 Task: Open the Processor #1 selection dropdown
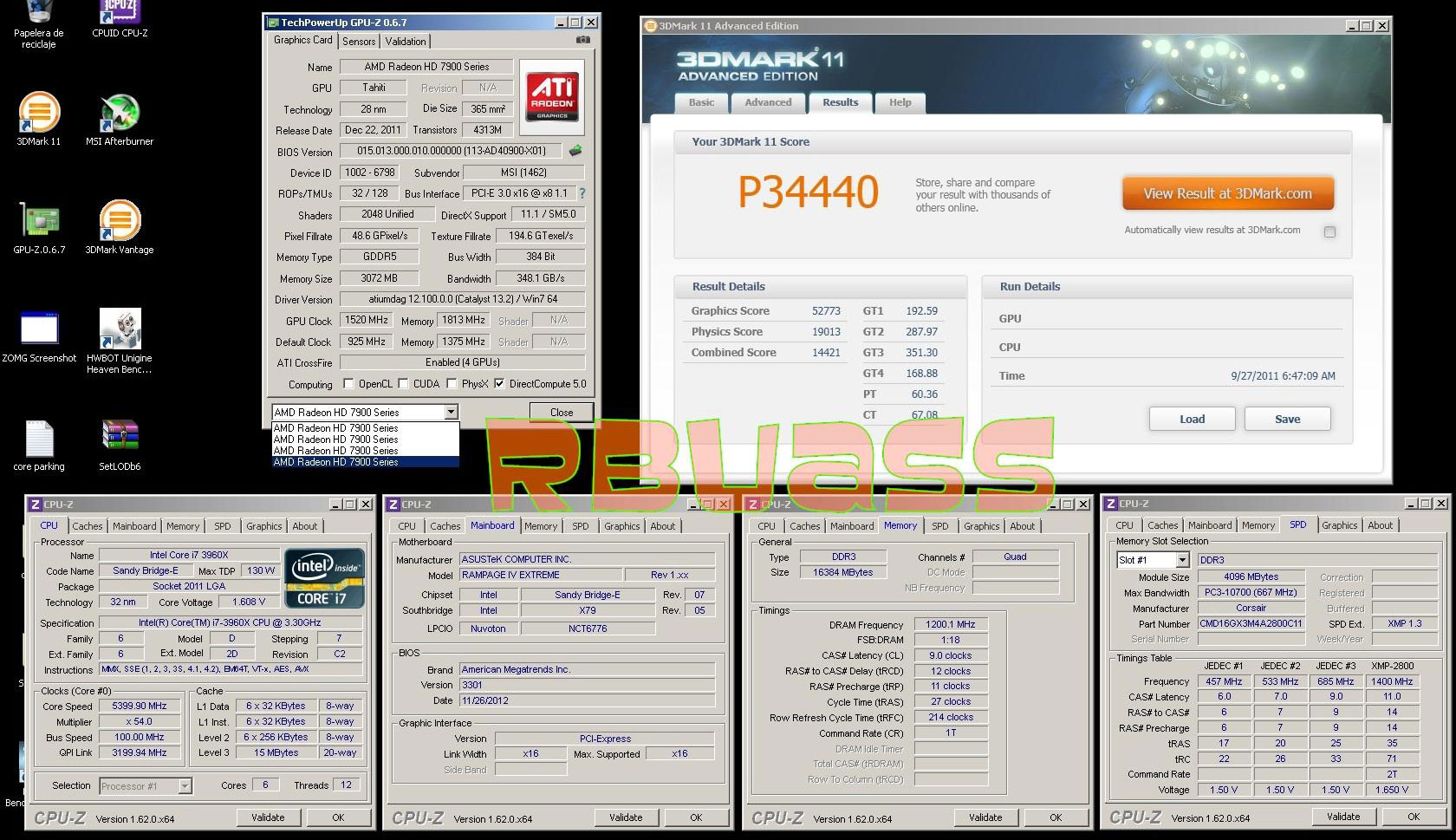[x=185, y=786]
